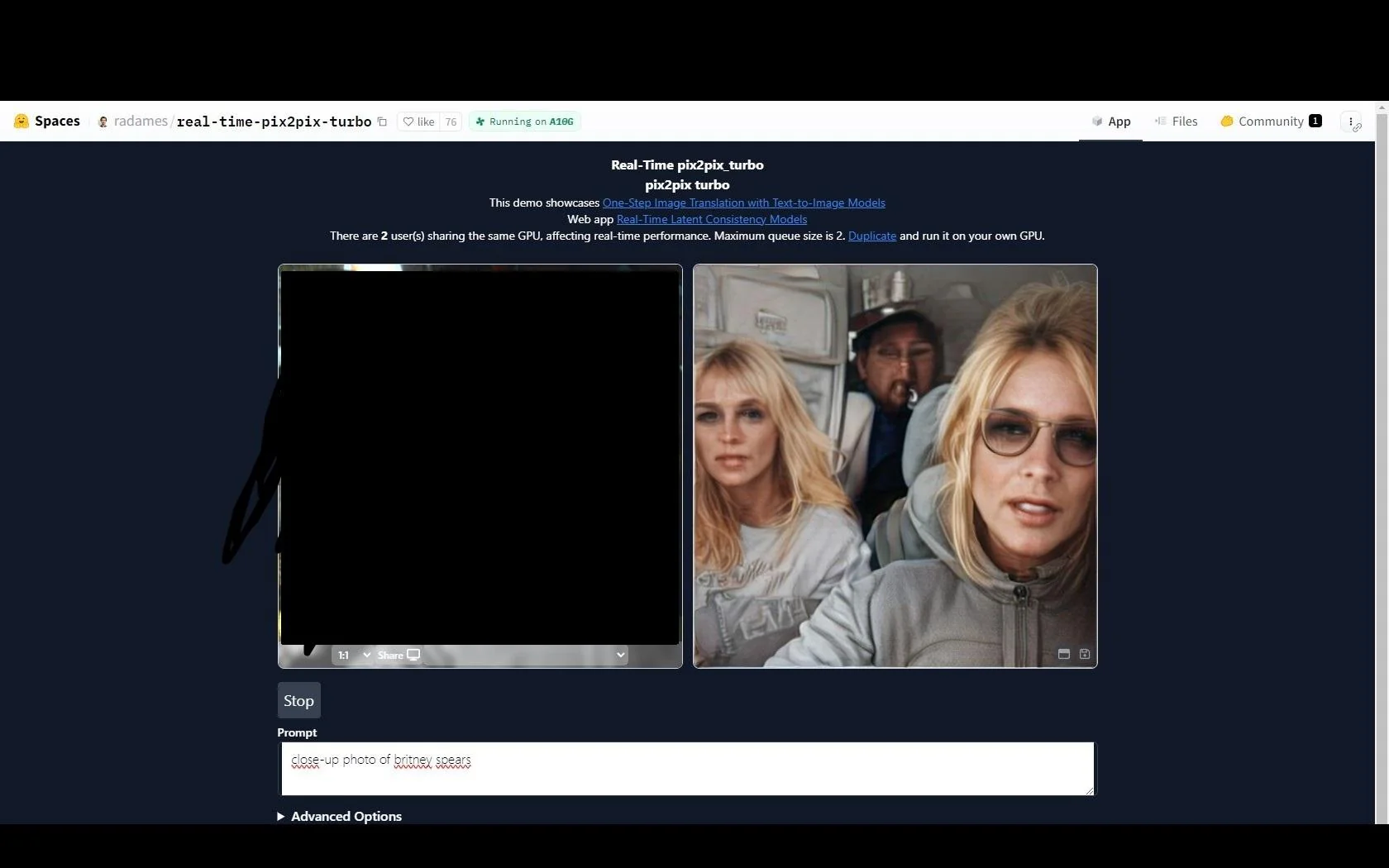This screenshot has height=868, width=1389.
Task: Click the save snapshot icon on output image
Action: pyautogui.click(x=1085, y=654)
